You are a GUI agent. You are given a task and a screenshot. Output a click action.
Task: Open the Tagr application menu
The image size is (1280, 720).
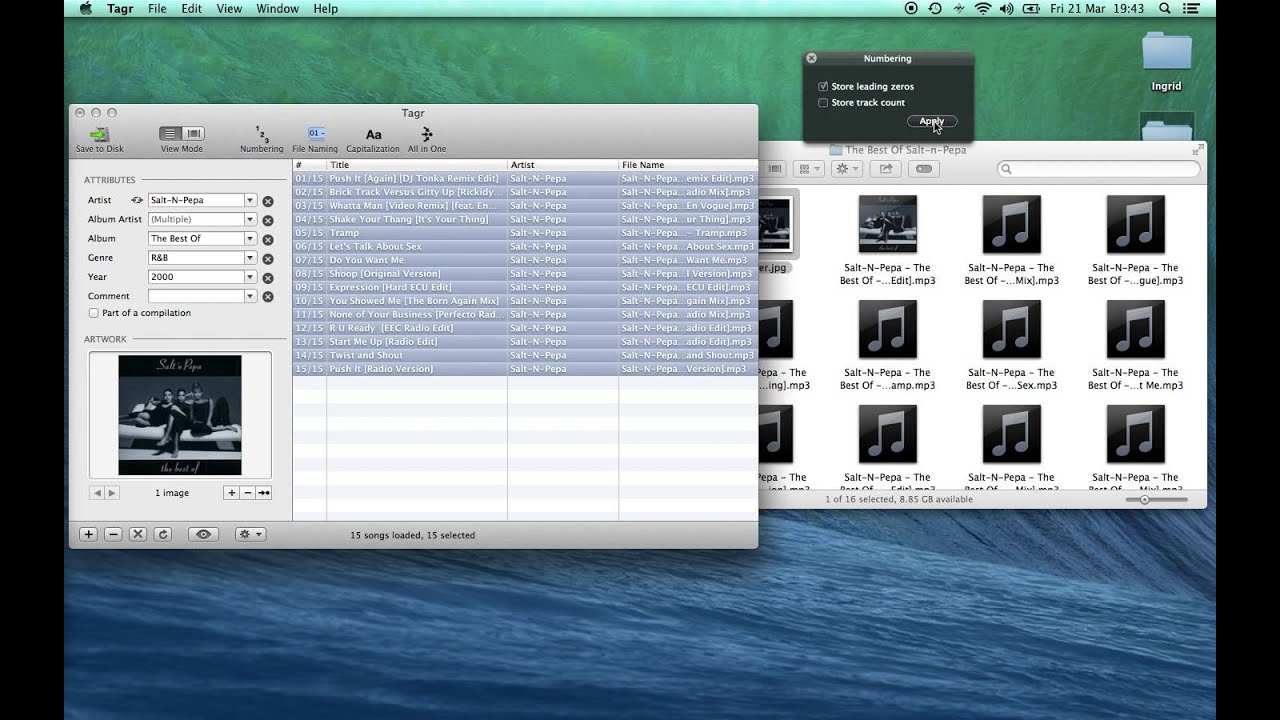120,9
